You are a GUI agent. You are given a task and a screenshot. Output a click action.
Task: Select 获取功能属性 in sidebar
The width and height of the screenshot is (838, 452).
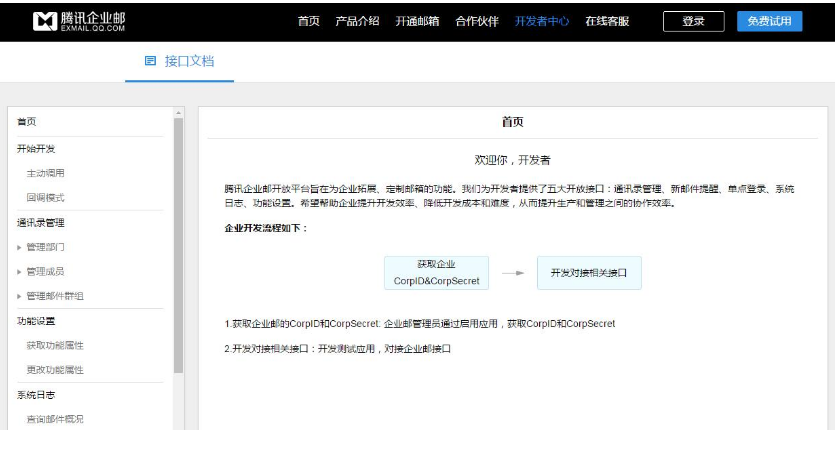coord(55,345)
